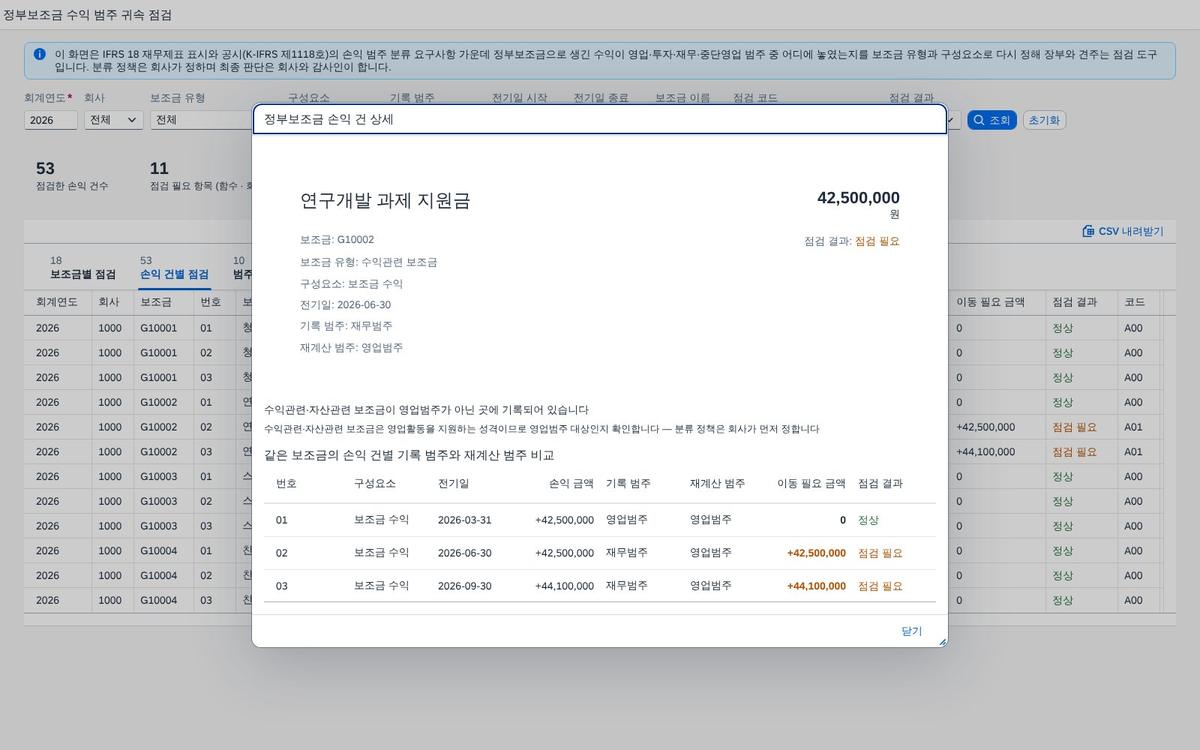This screenshot has width=1200, height=750.
Task: Click the G10004 cell in background row 03
Action: (158, 600)
